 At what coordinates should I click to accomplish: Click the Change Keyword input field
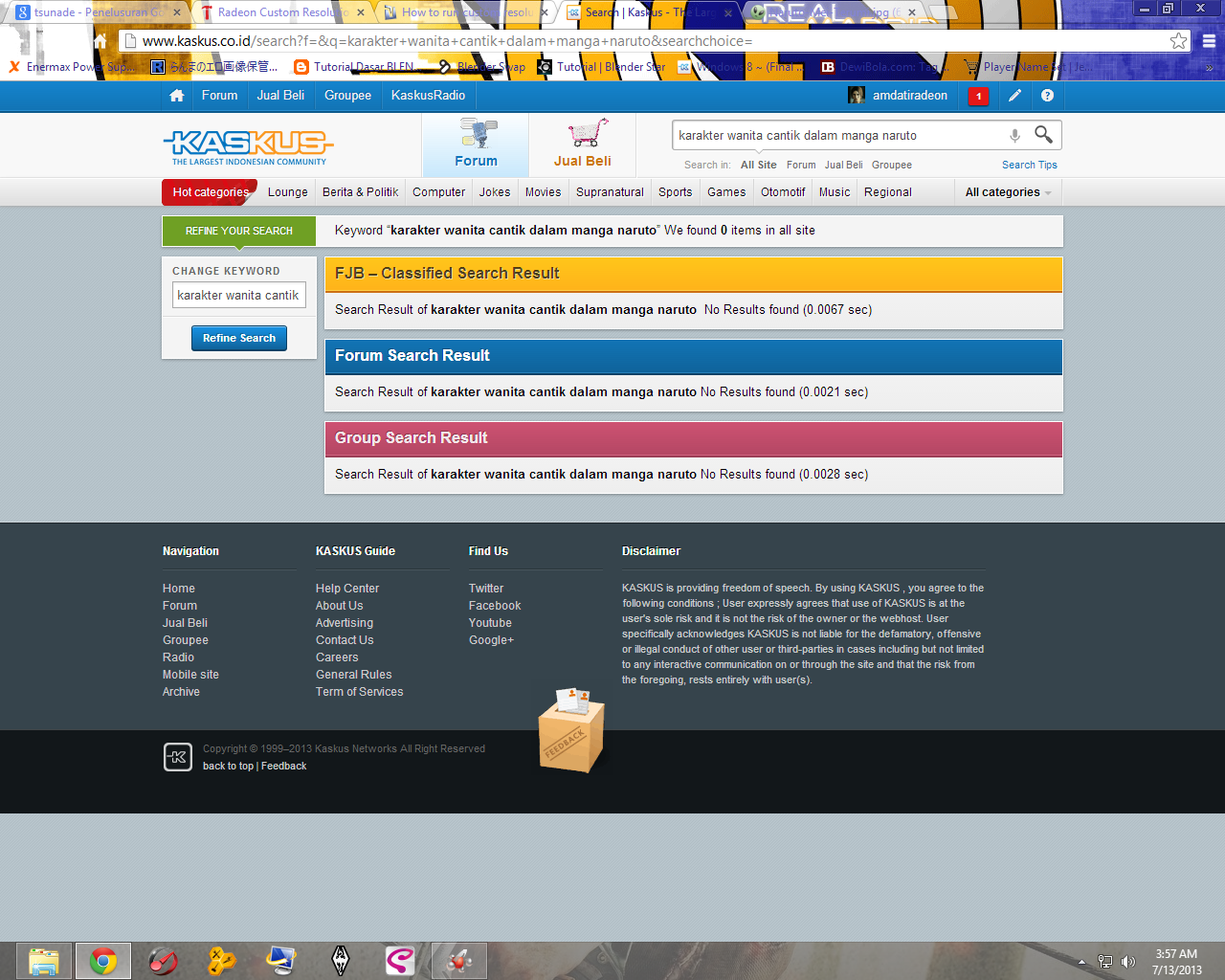coord(239,295)
